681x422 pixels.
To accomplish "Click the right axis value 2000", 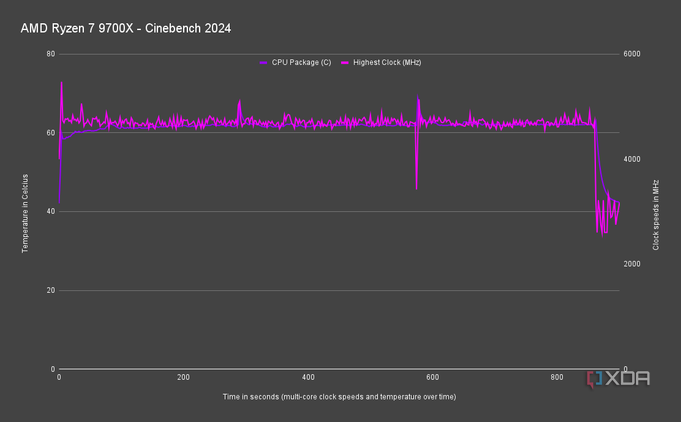I will (631, 264).
